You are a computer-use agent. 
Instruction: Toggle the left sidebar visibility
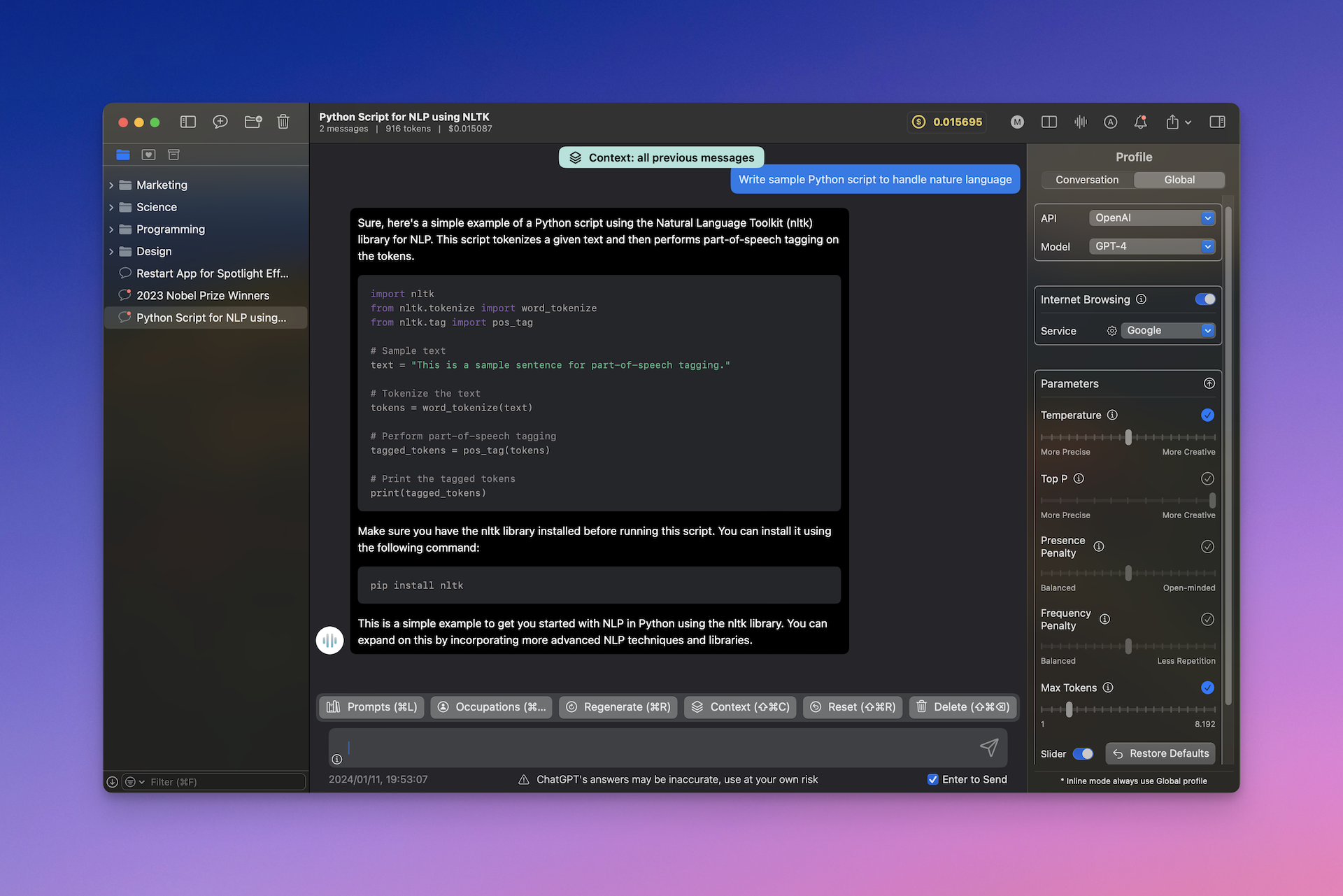point(187,122)
